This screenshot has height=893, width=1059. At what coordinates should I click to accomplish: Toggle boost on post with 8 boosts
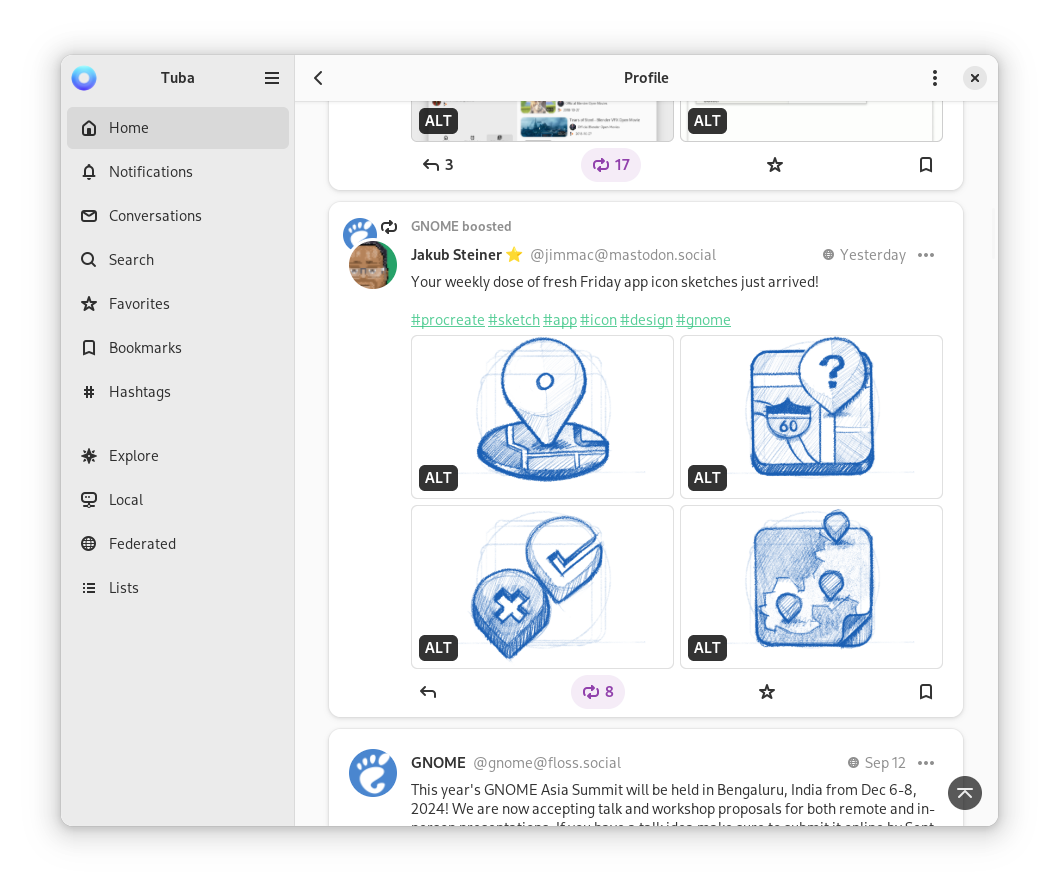tap(598, 692)
